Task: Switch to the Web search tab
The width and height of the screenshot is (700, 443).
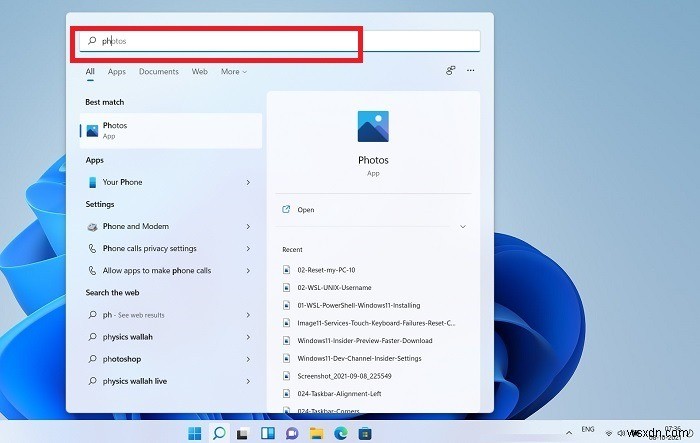Action: [x=200, y=71]
